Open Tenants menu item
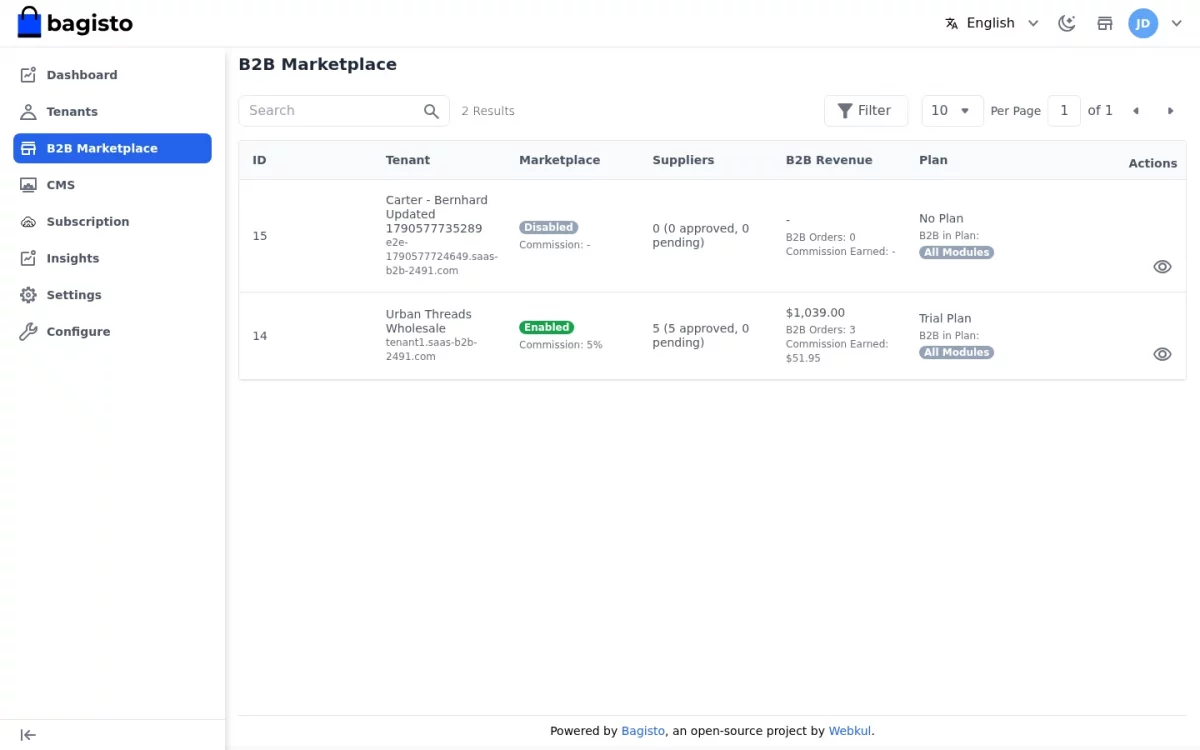Screen dimensions: 1200x750 coord(112,112)
